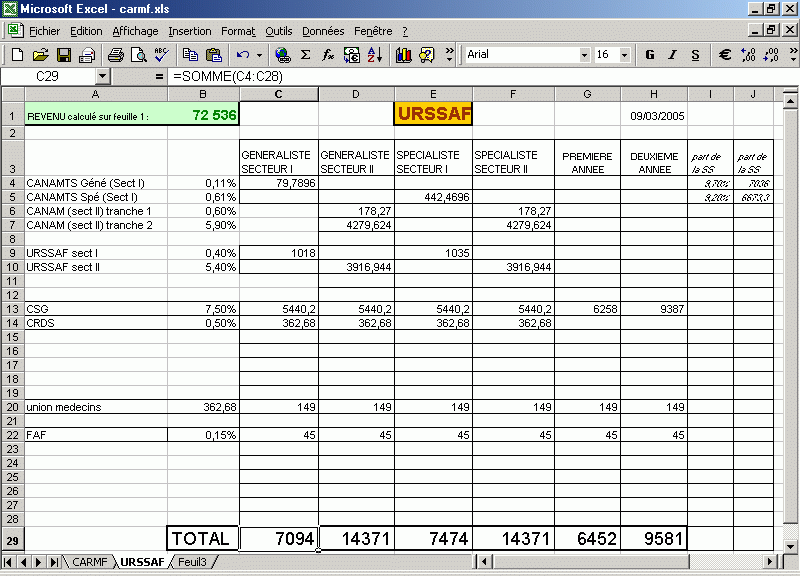The image size is (800, 576).
Task: Undo the last action with the Undo arrow
Action: (243, 55)
